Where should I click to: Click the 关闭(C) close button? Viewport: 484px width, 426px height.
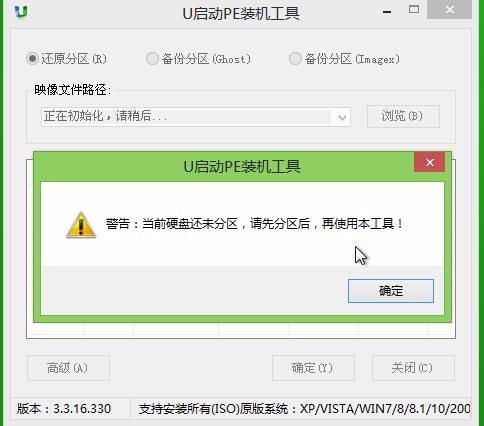click(x=413, y=368)
